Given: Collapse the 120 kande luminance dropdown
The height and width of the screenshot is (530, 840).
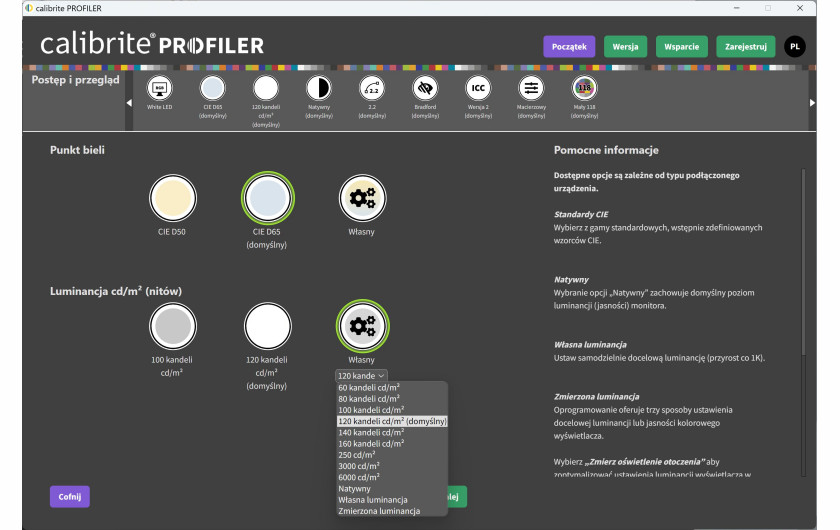Looking at the screenshot, I should click(x=361, y=376).
